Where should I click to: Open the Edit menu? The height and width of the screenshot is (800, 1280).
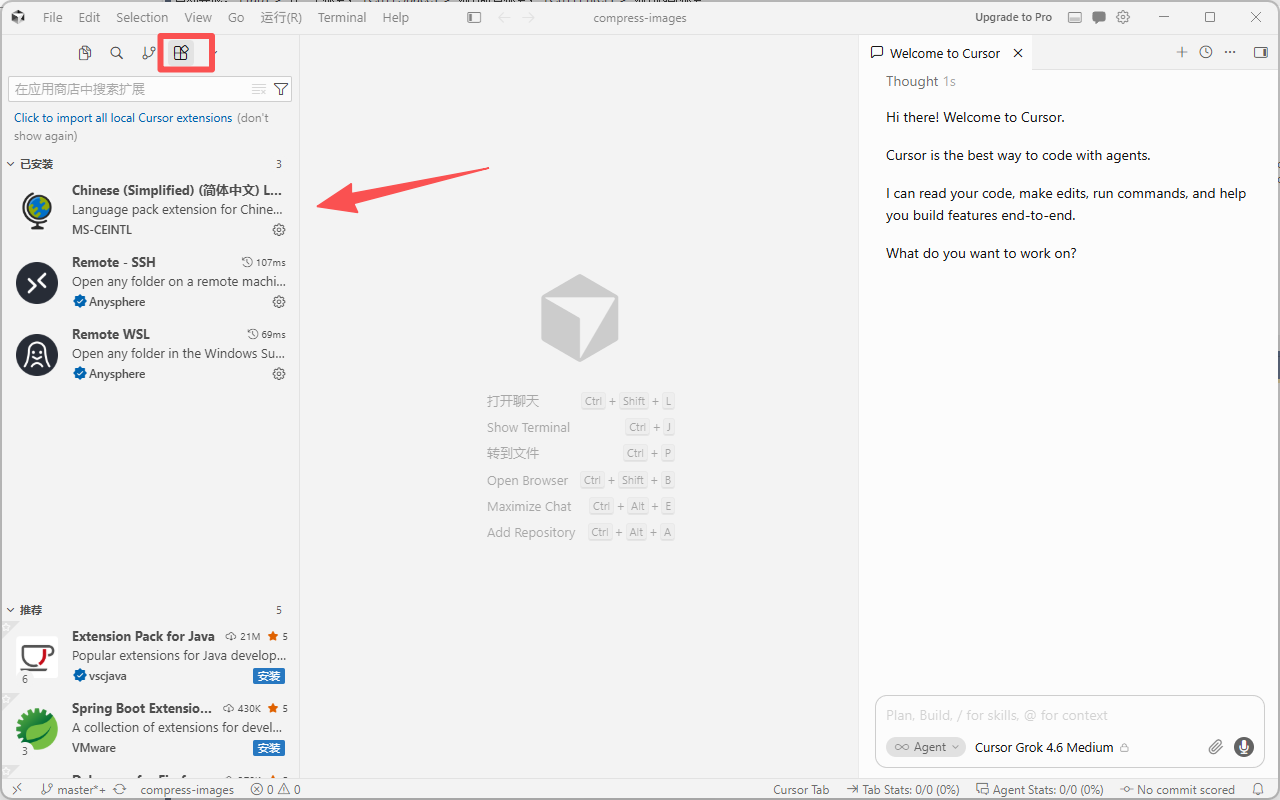pyautogui.click(x=89, y=17)
